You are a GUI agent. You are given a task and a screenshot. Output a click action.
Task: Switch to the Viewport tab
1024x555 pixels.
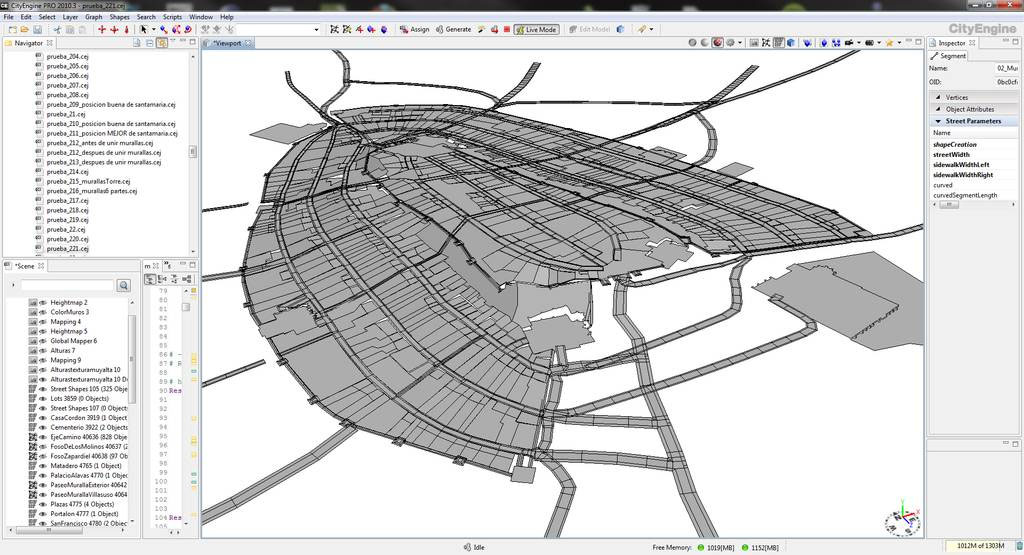229,44
